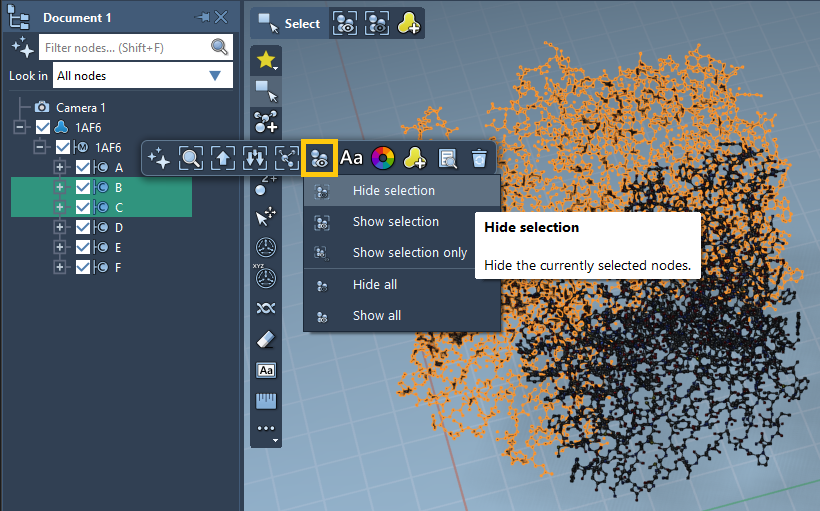Click the zoom to selection magnifier icon
This screenshot has width=820, height=511.
[190, 158]
